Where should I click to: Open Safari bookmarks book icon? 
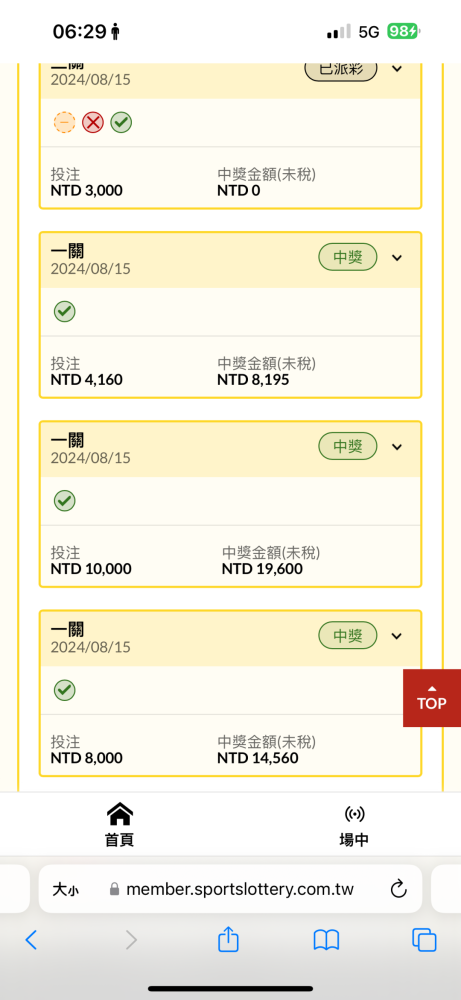[326, 940]
